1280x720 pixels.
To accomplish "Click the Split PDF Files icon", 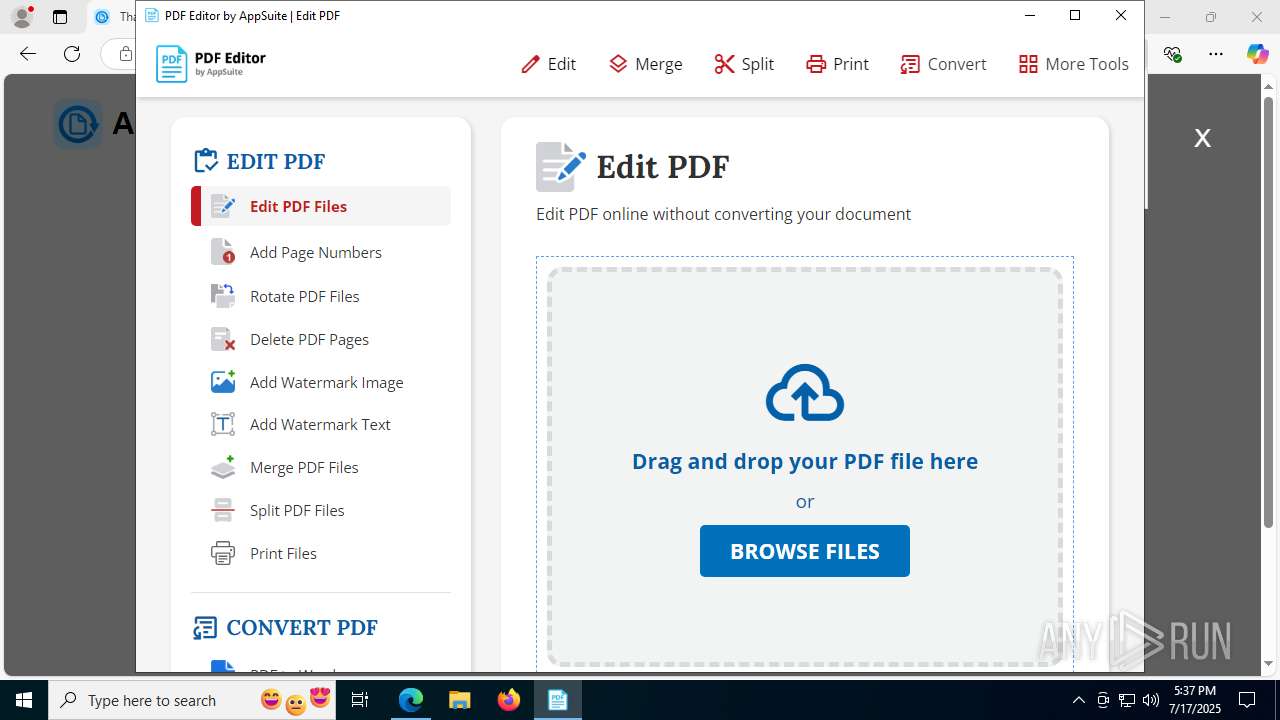I will coord(223,510).
